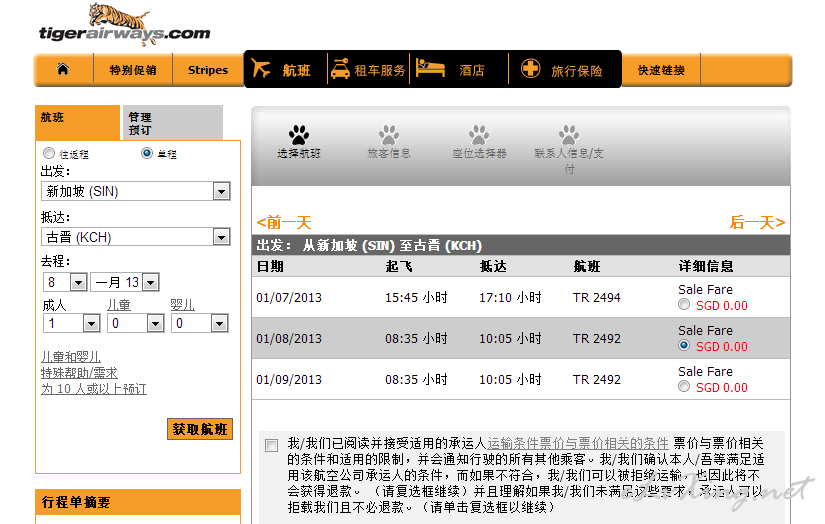Select the 往返程 round-trip radio button
The image size is (825, 524).
click(x=49, y=153)
